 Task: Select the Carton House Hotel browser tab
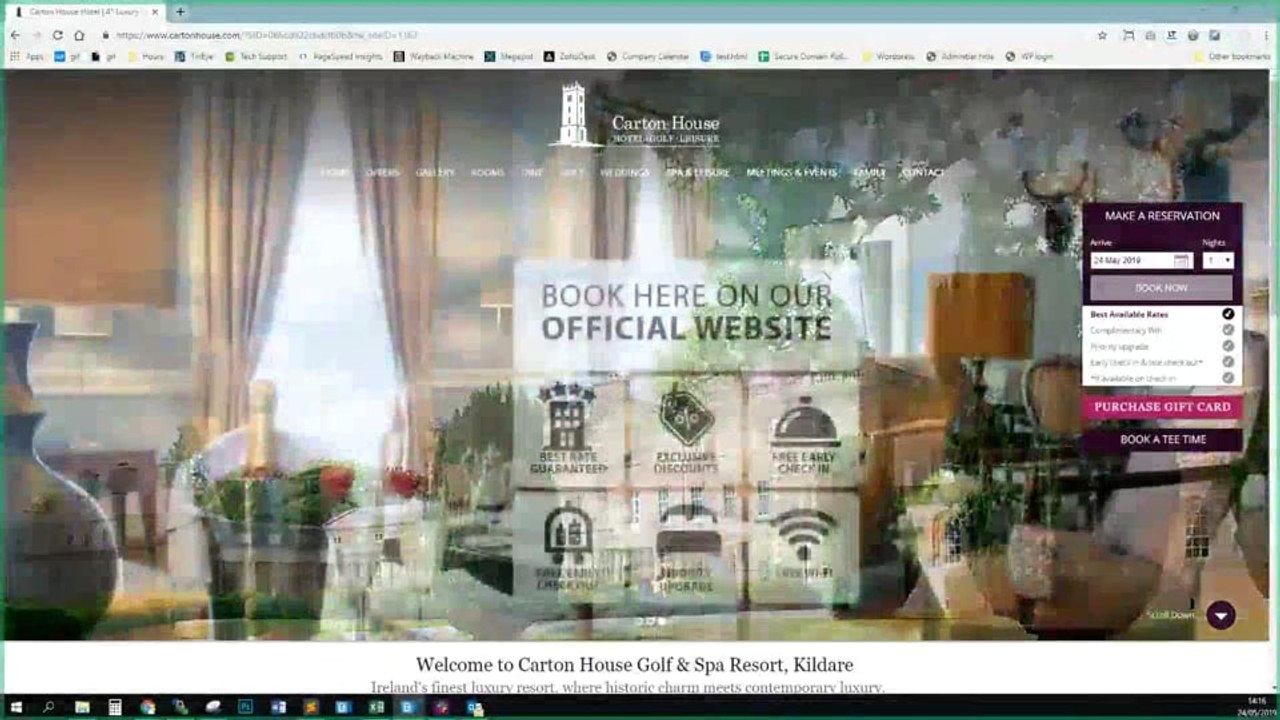[x=85, y=12]
